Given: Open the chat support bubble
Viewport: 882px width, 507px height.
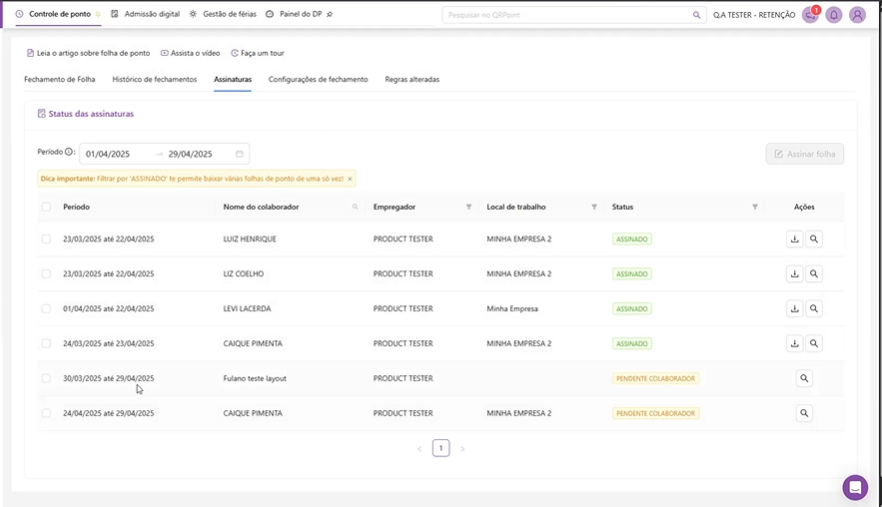Looking at the screenshot, I should pos(855,487).
